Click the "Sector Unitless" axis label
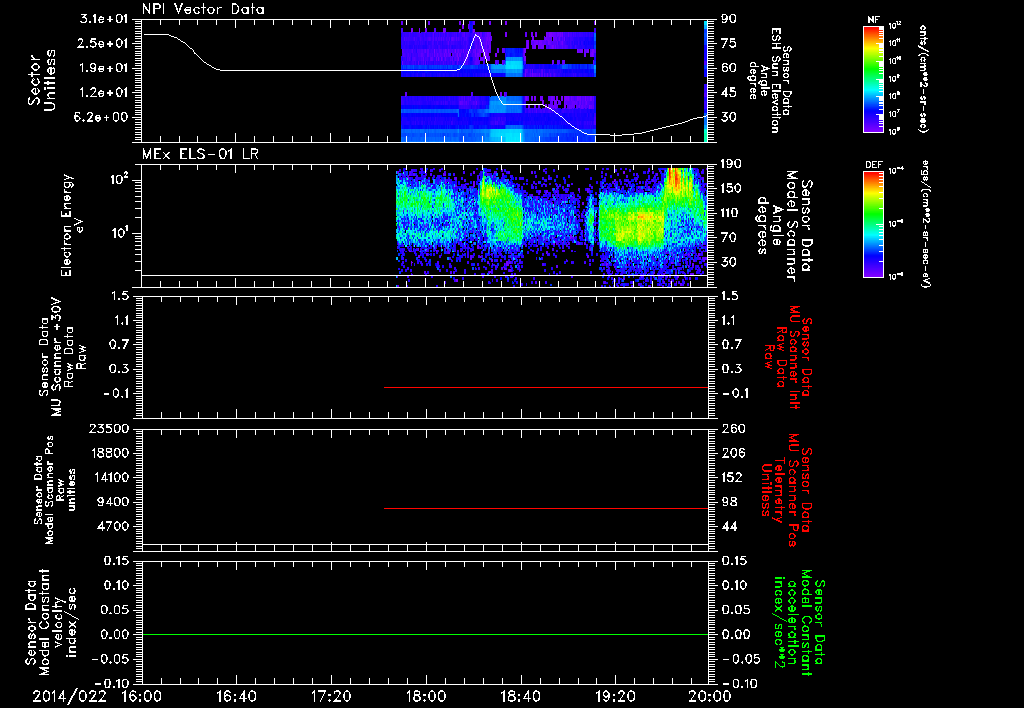The width and height of the screenshot is (1024, 708). point(42,80)
